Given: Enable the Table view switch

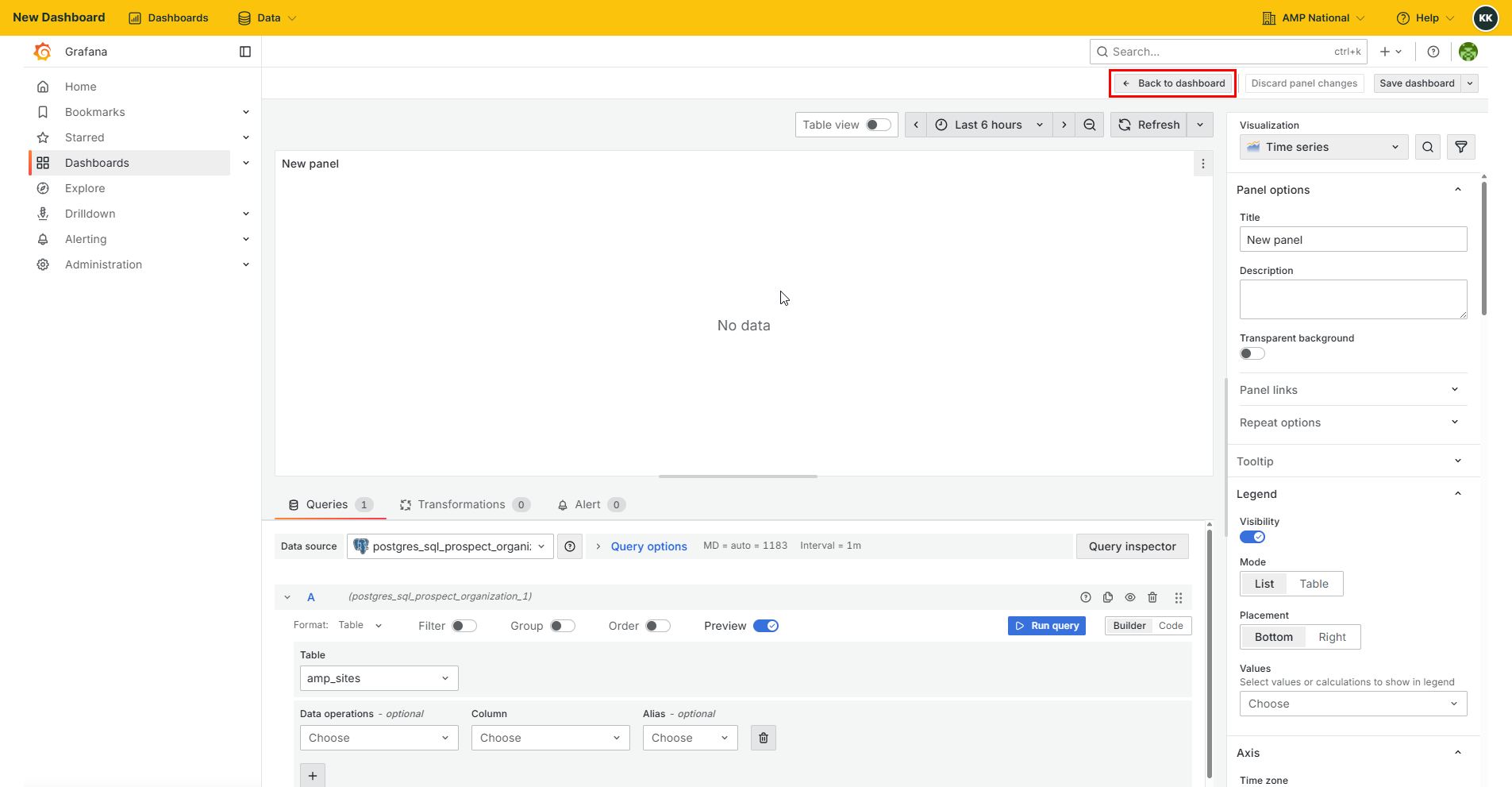Looking at the screenshot, I should (x=878, y=125).
